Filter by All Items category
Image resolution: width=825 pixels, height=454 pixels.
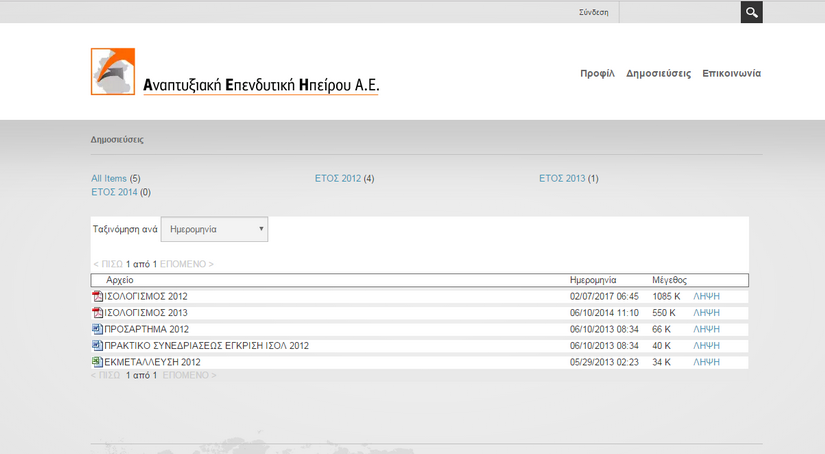pos(109,179)
